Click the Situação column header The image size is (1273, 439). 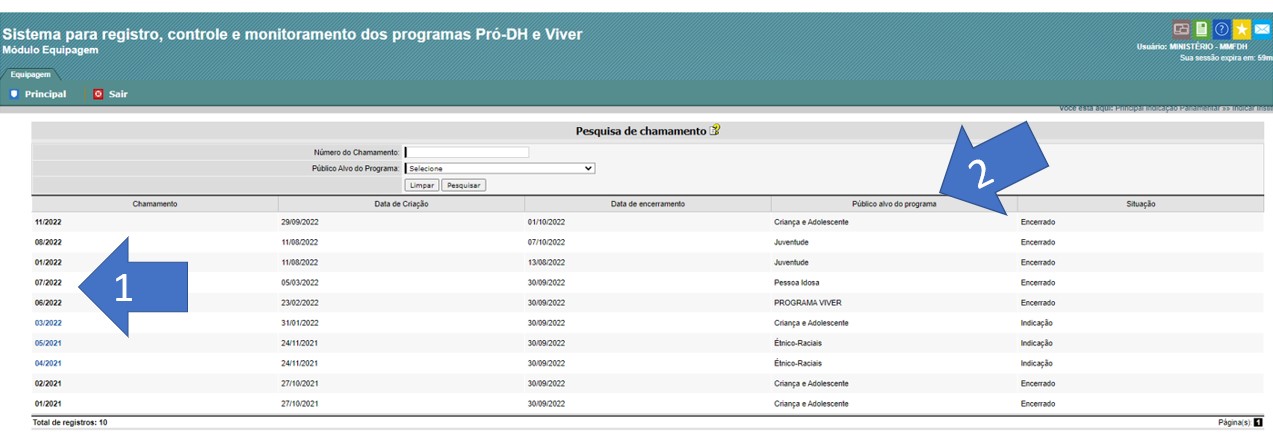click(x=1141, y=204)
